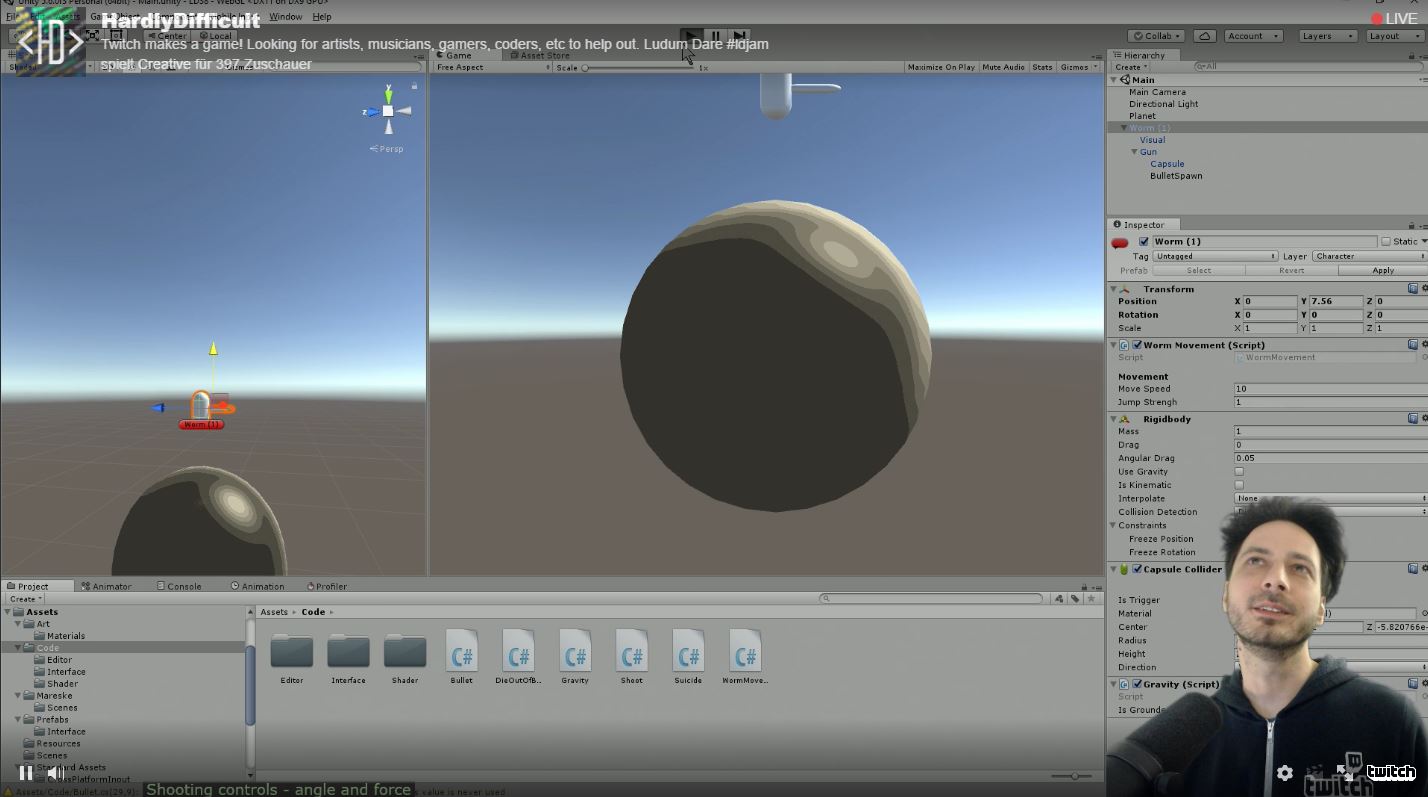Image resolution: width=1428 pixels, height=797 pixels.
Task: Open the Tag dropdown showing Untagged
Action: (x=1215, y=256)
